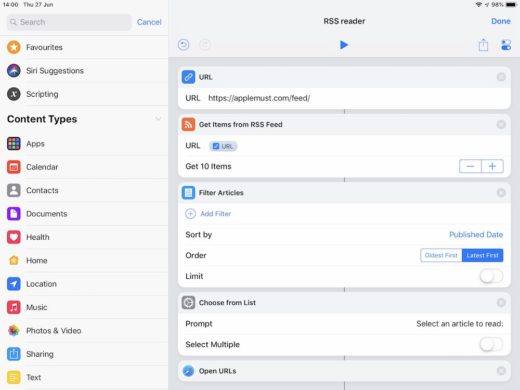Tap the battery status indicator
The height and width of the screenshot is (390, 520).
pos(511,5)
